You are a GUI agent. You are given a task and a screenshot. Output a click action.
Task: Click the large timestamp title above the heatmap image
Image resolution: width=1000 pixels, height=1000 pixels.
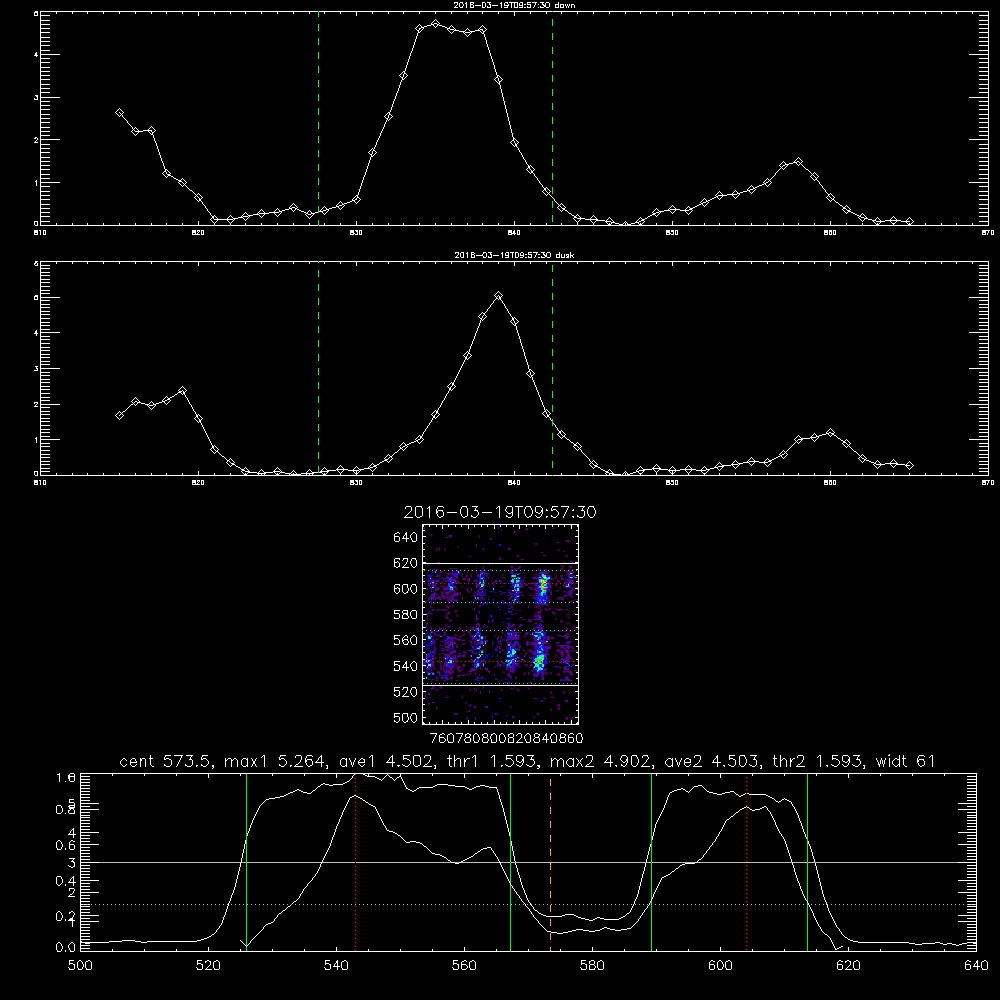pos(500,513)
